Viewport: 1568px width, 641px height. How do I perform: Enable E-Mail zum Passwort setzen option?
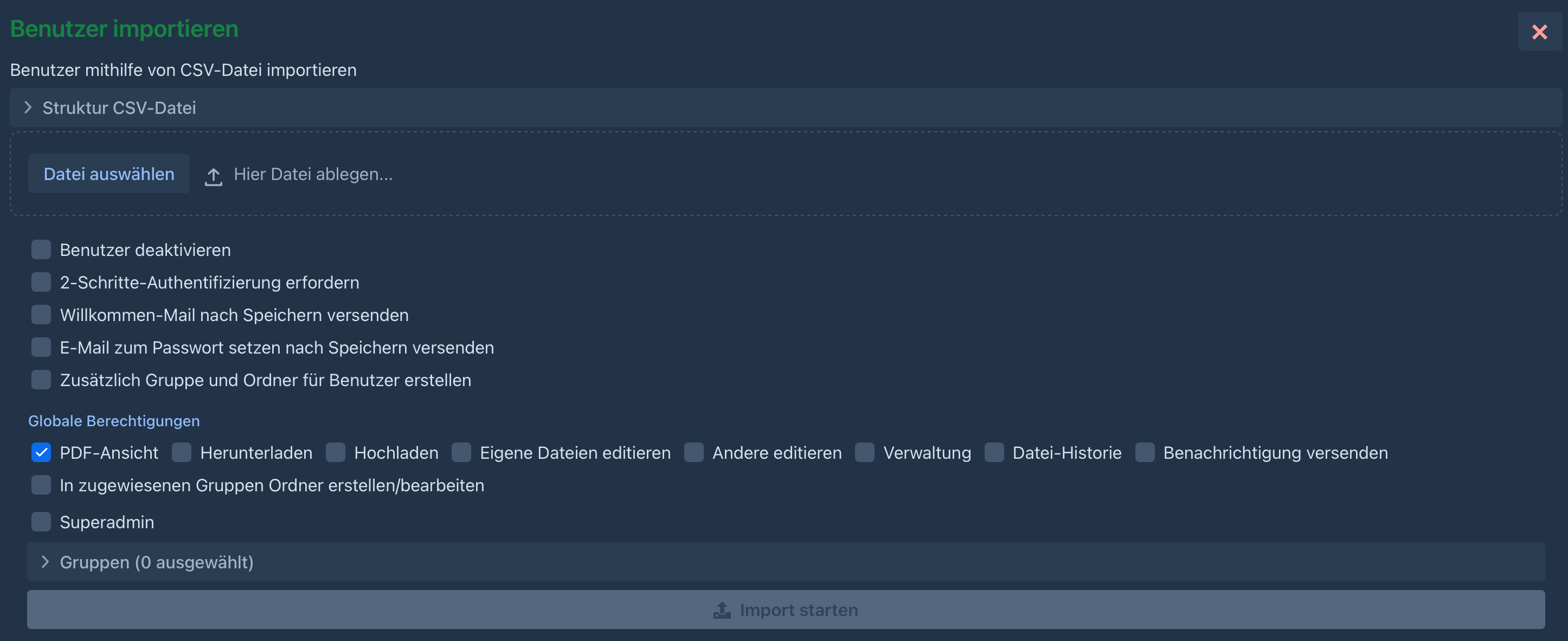pos(41,348)
